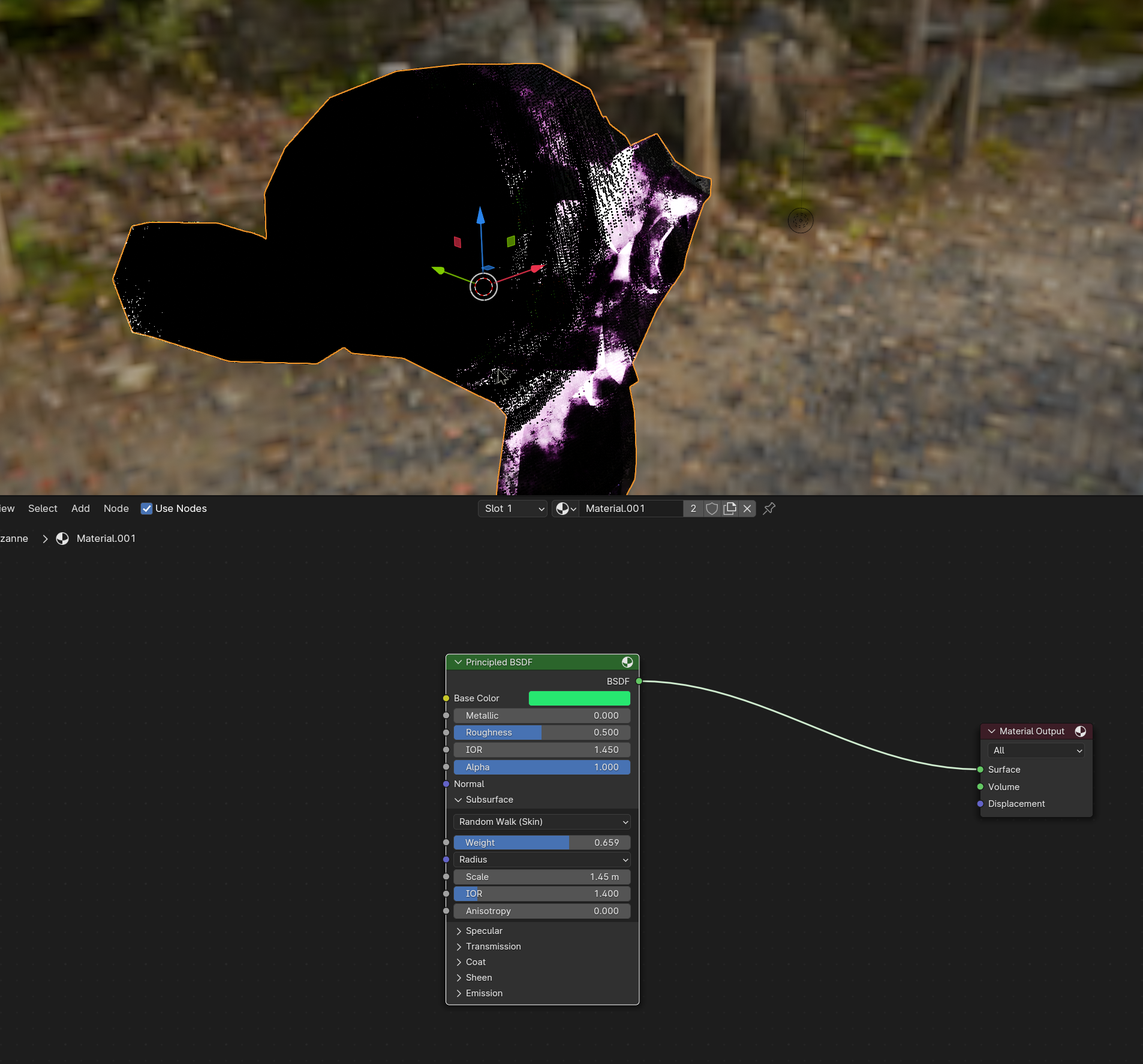The width and height of the screenshot is (1143, 1064).
Task: Collapse the Subsurface panel
Action: tap(458, 800)
